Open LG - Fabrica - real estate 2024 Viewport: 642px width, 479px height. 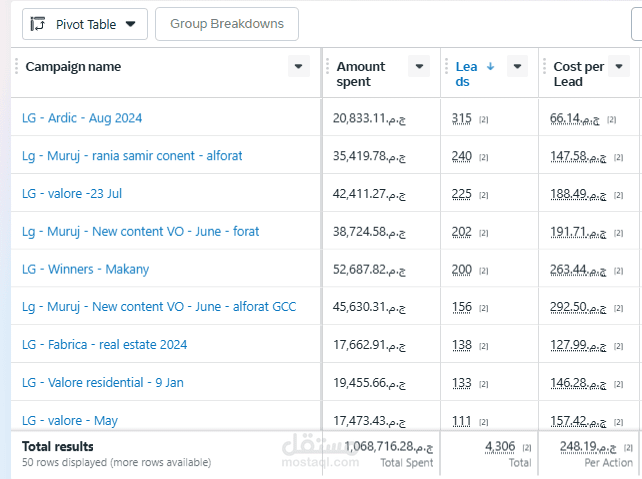click(x=104, y=345)
